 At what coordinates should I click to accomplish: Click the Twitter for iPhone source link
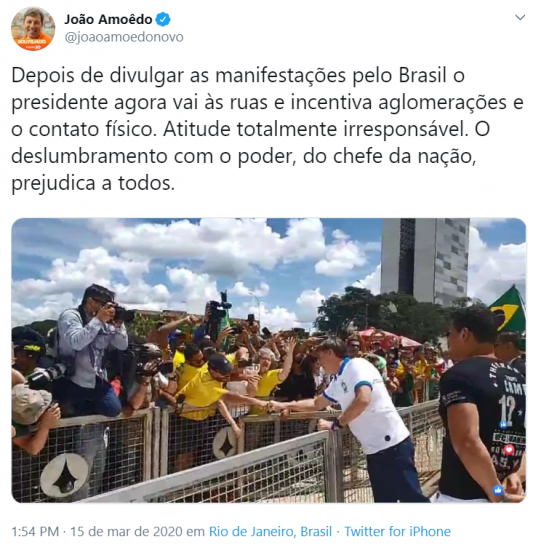[x=397, y=531]
